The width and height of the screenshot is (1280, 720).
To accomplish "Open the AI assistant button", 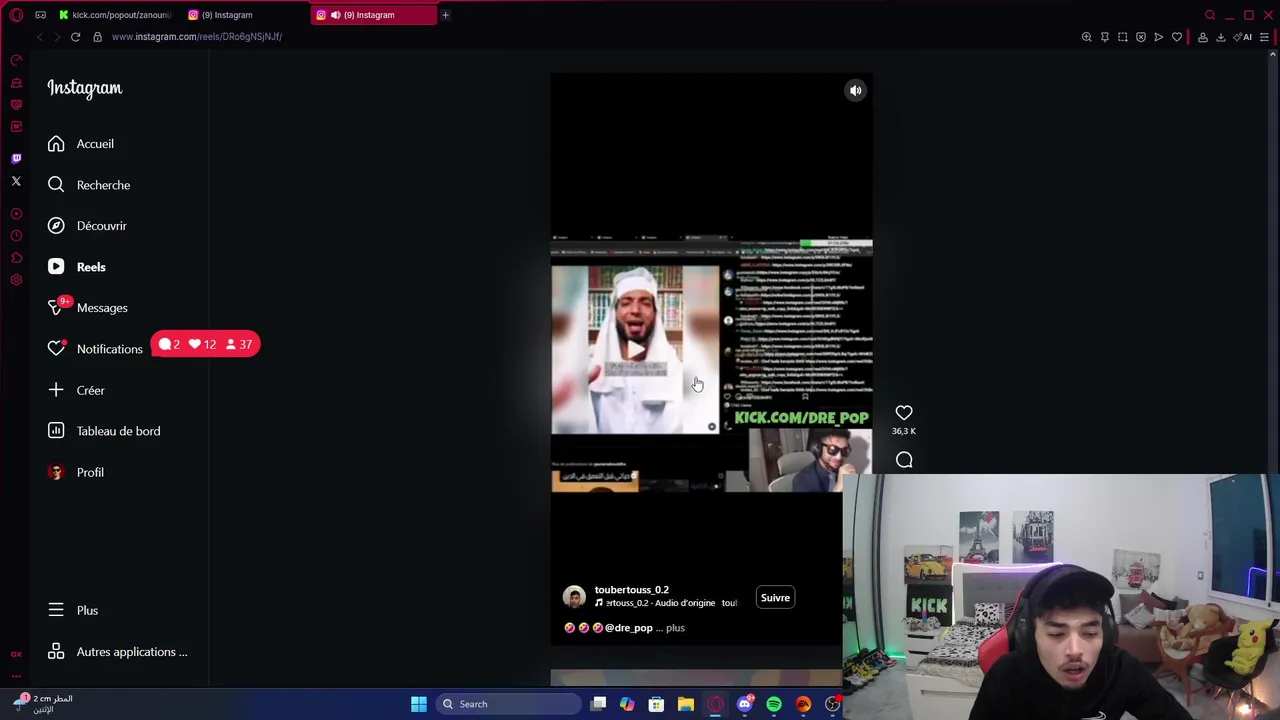I will (x=1243, y=37).
